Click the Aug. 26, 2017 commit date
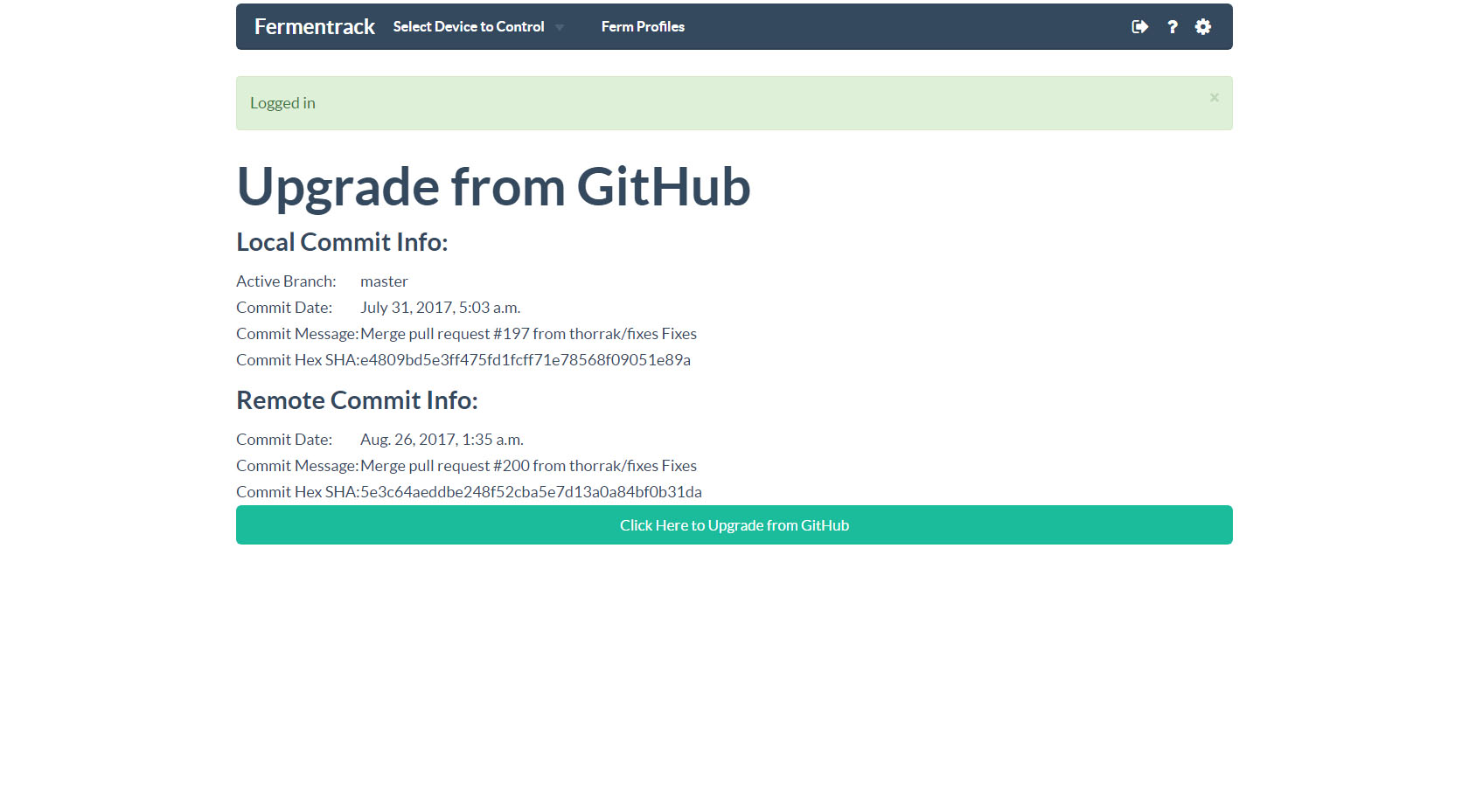 tap(442, 440)
